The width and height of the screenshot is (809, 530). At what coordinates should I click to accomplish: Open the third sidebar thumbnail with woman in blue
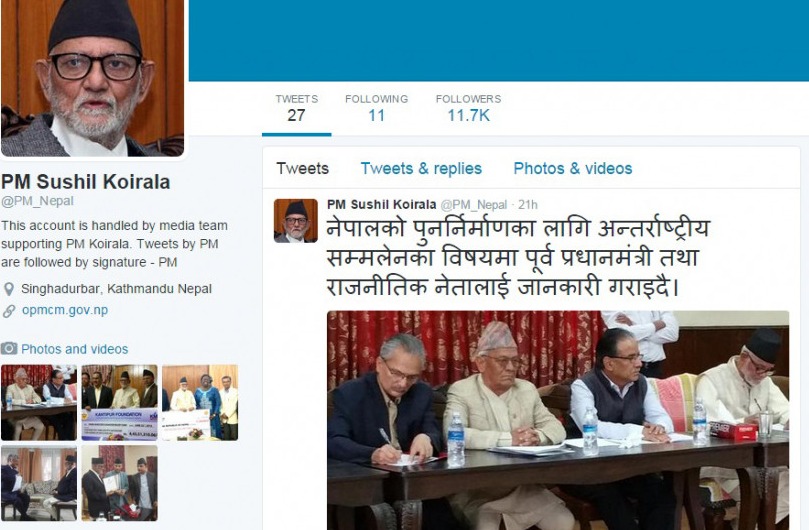200,403
